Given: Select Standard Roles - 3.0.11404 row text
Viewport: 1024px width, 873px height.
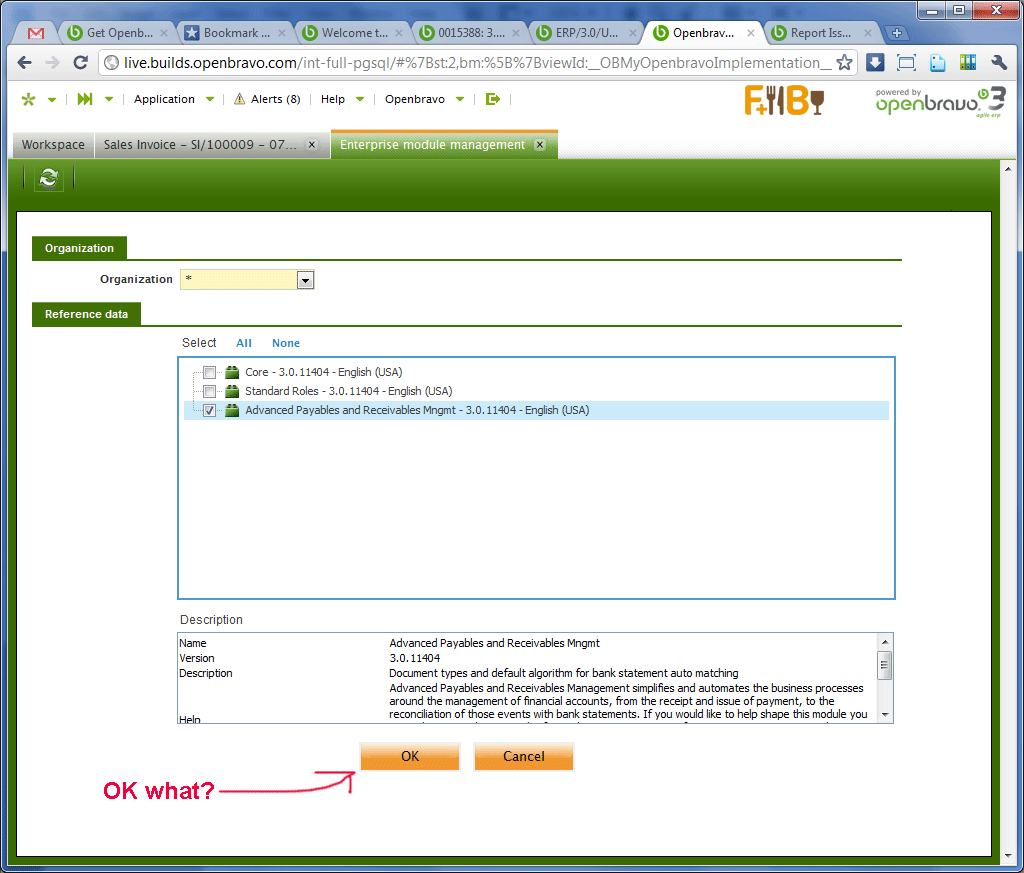Looking at the screenshot, I should 349,391.
